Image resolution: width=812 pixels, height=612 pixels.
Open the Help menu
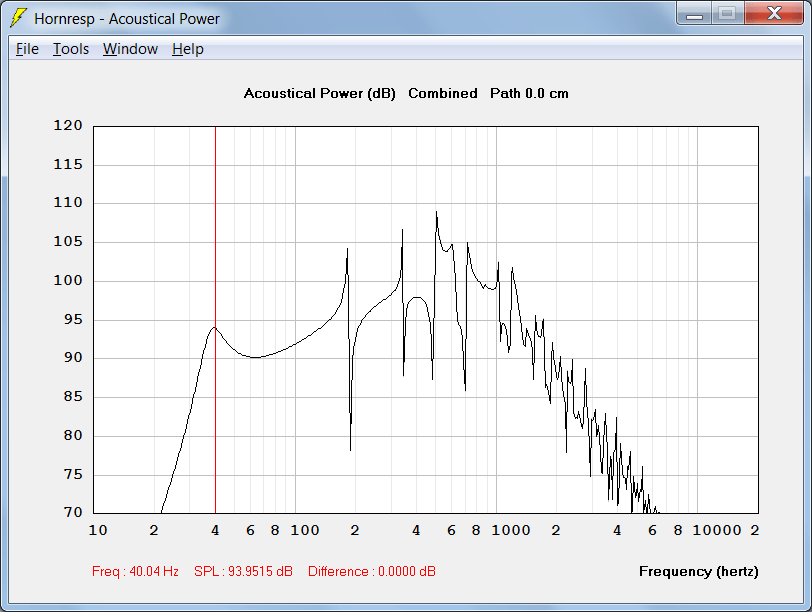[x=187, y=49]
